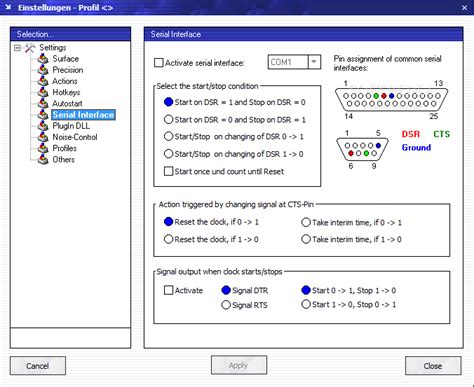This screenshot has height=387, width=474.
Task: Enable the signal output Activate checkbox
Action: tap(168, 290)
